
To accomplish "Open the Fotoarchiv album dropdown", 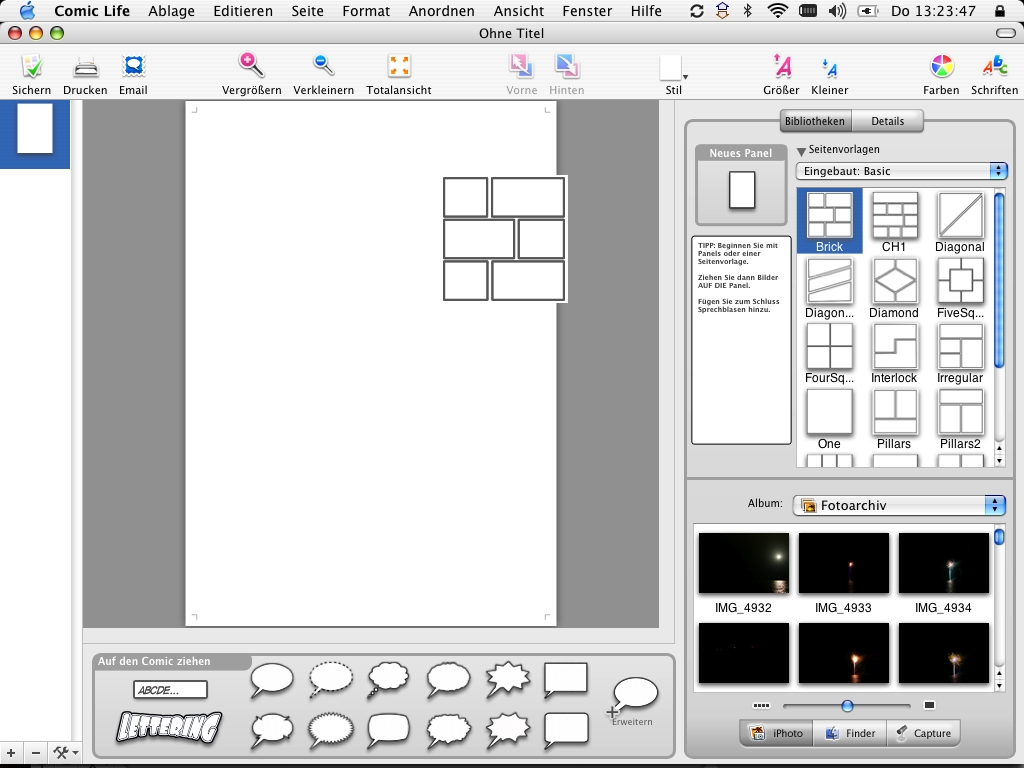I will click(x=899, y=505).
